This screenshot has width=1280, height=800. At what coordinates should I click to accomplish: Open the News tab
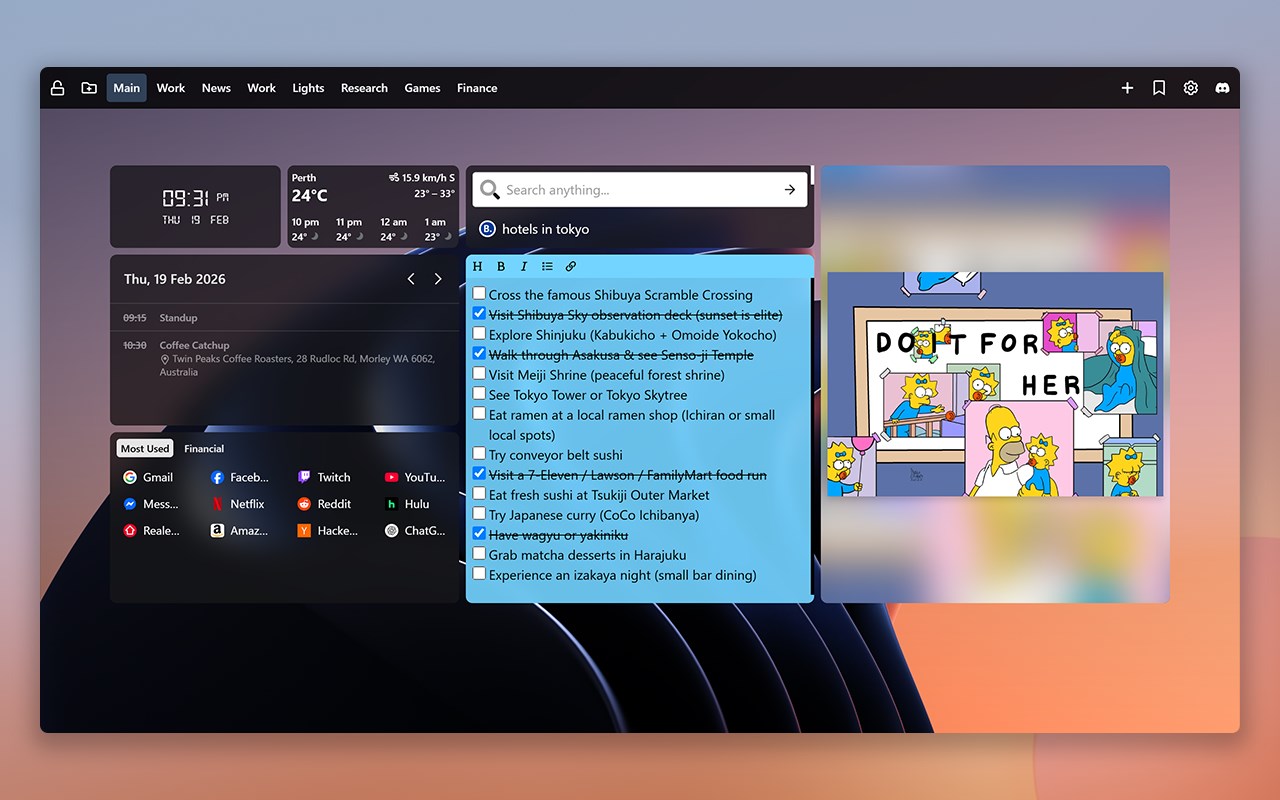(216, 88)
